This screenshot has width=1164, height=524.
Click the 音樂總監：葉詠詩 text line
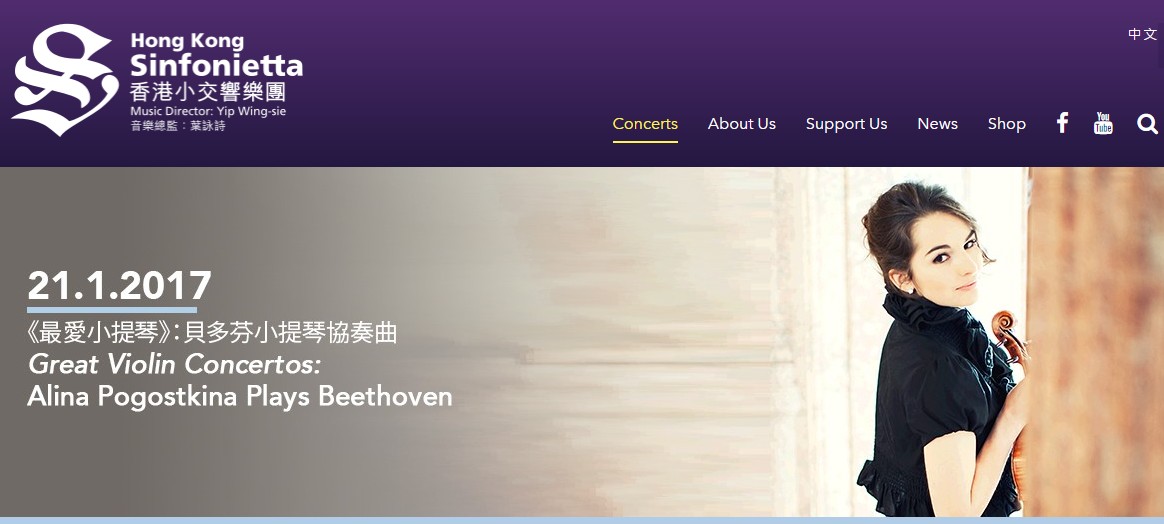click(178, 125)
